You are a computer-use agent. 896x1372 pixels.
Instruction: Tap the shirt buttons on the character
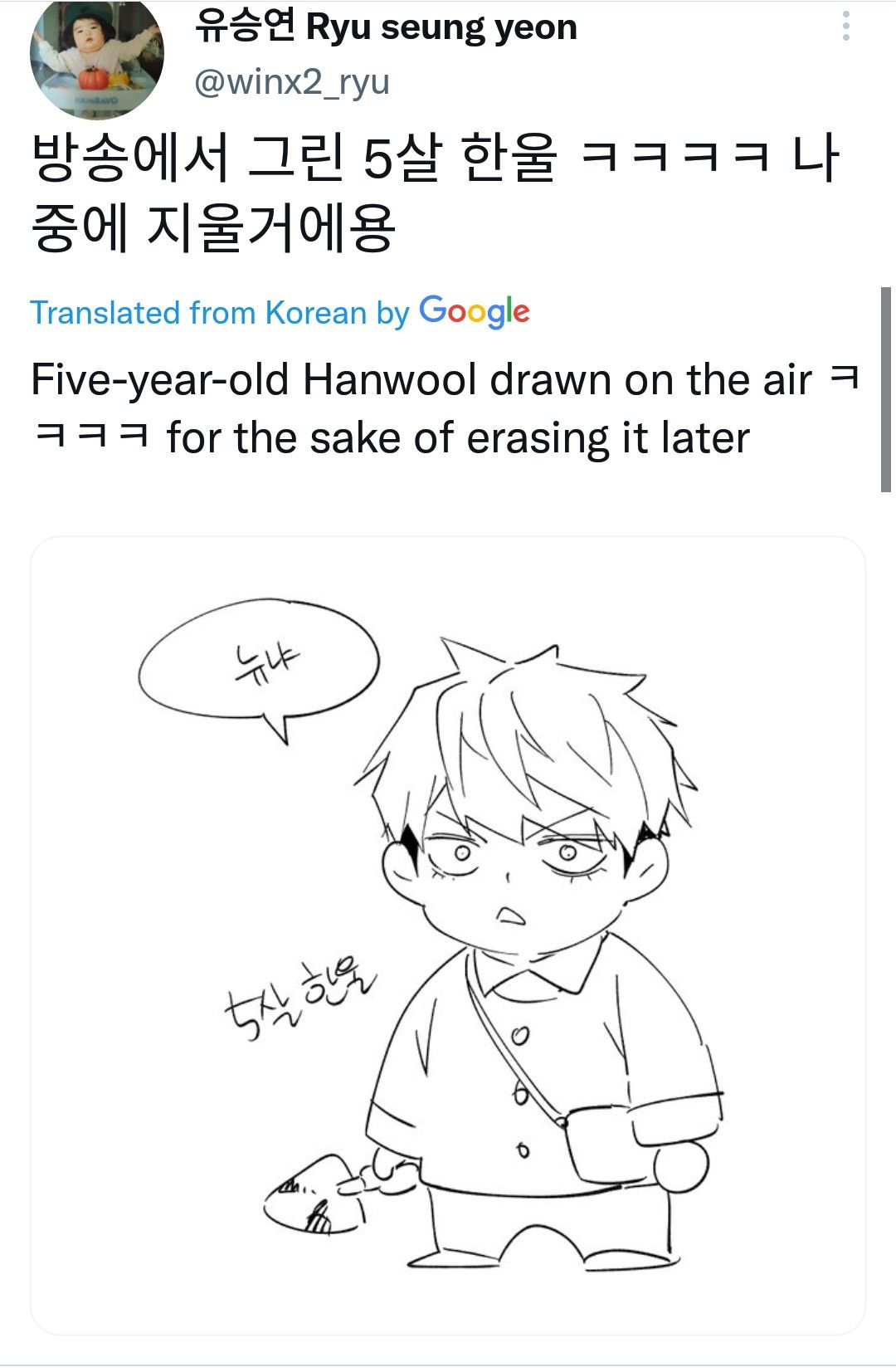(x=520, y=1093)
